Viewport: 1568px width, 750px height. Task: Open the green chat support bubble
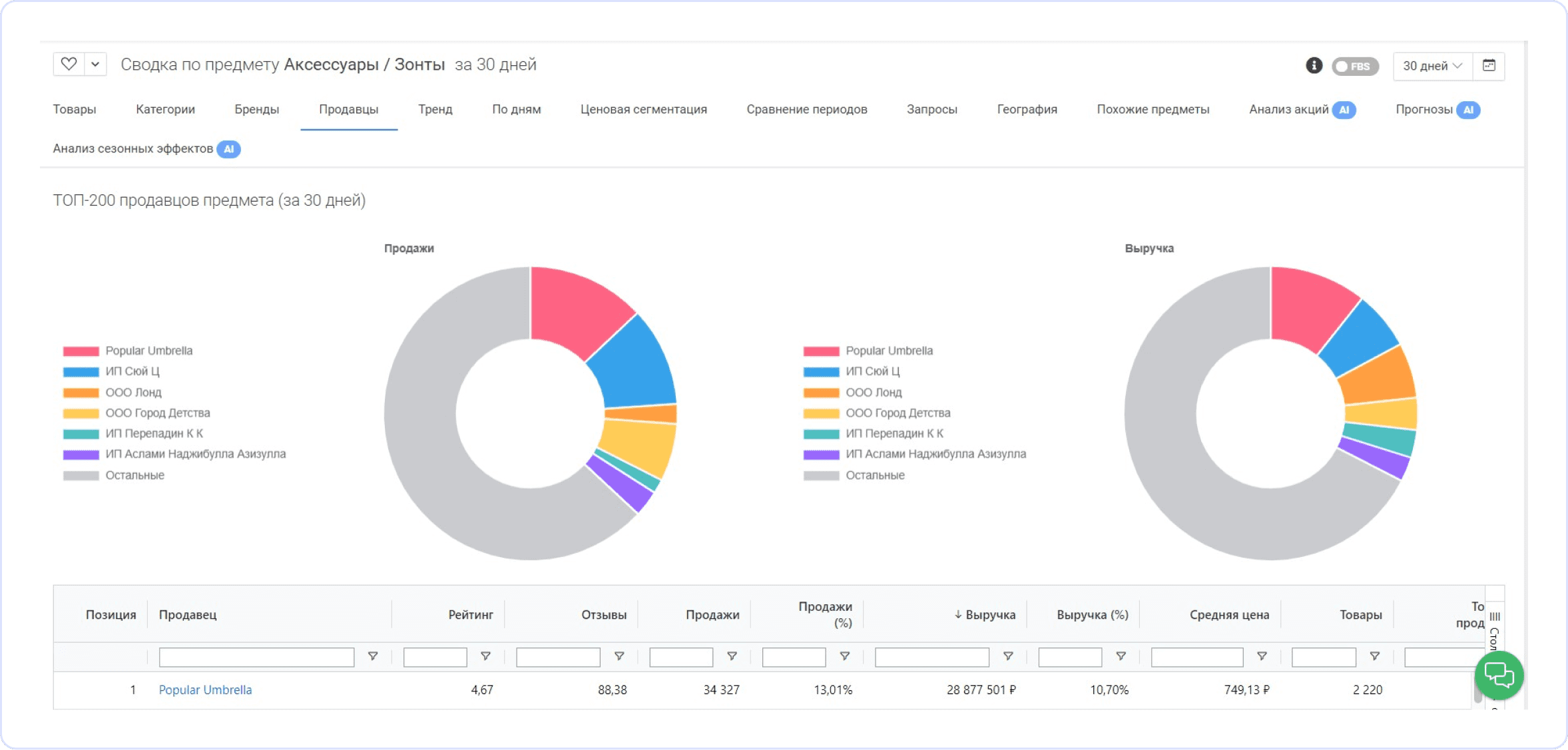pyautogui.click(x=1499, y=675)
